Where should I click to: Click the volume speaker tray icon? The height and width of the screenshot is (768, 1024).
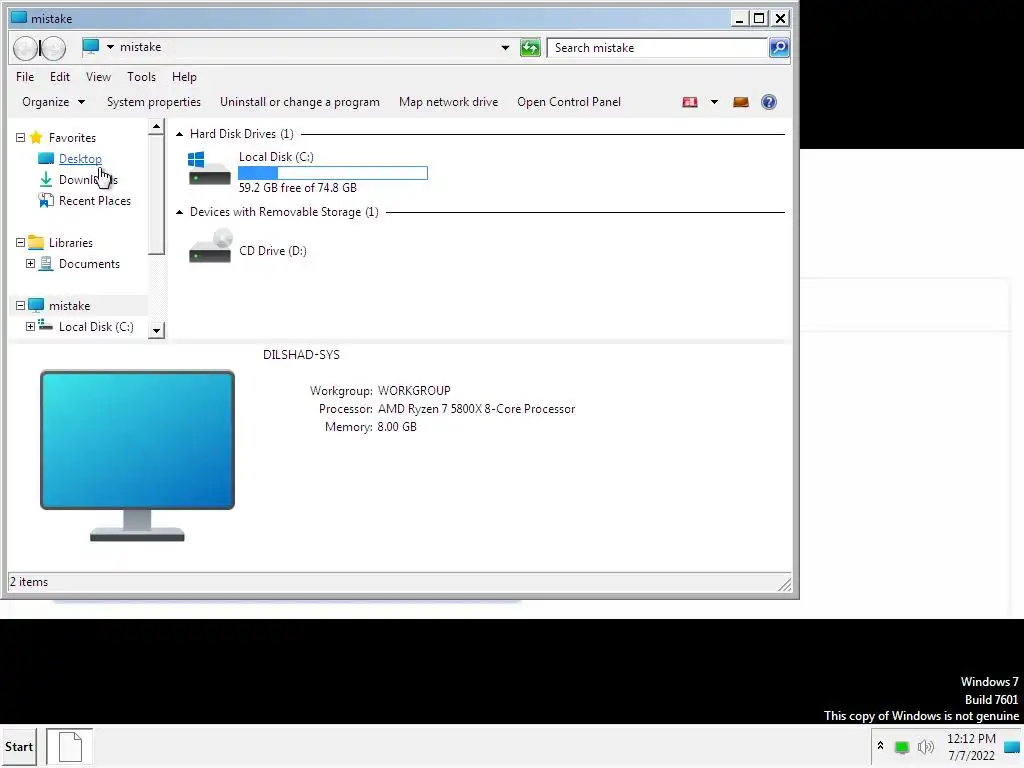tap(925, 746)
